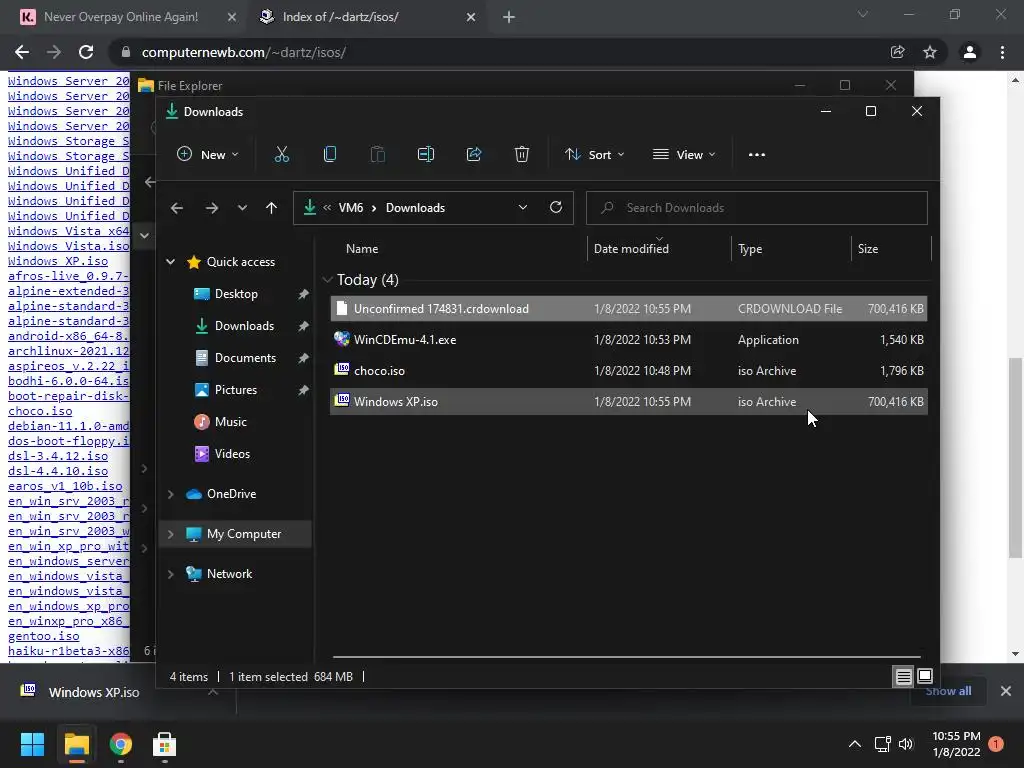Reload the Chrome page

pos(86,52)
